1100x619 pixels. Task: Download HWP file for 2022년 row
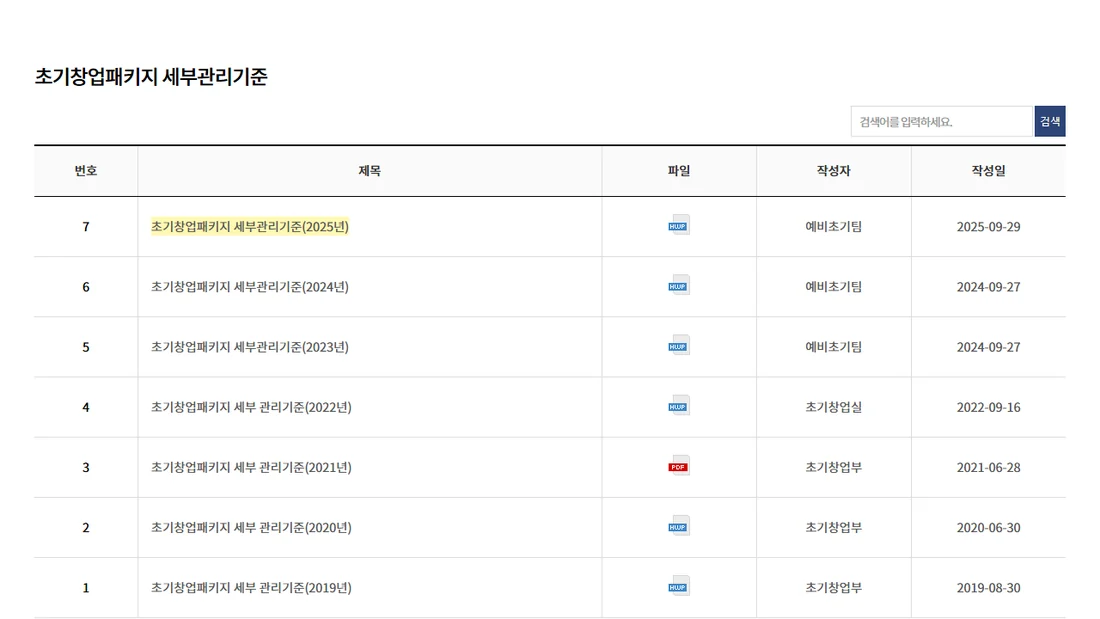tap(678, 406)
